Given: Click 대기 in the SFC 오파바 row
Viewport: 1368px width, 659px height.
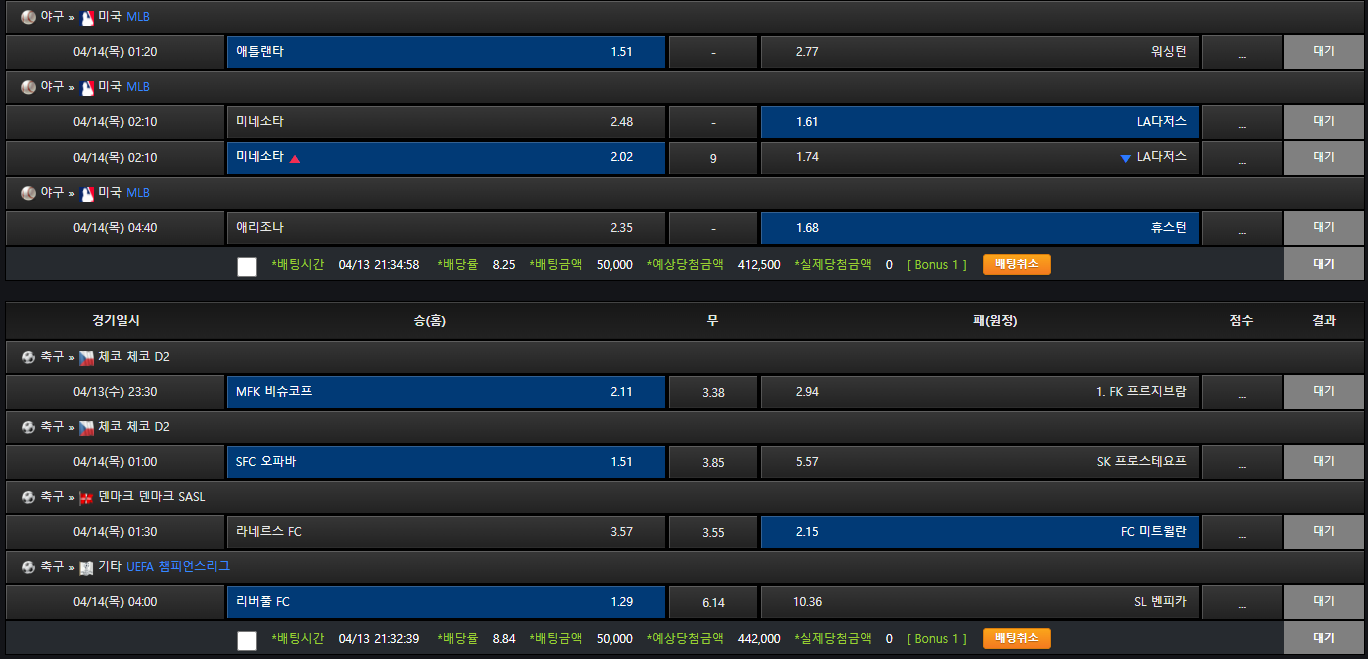Looking at the screenshot, I should (x=1324, y=462).
